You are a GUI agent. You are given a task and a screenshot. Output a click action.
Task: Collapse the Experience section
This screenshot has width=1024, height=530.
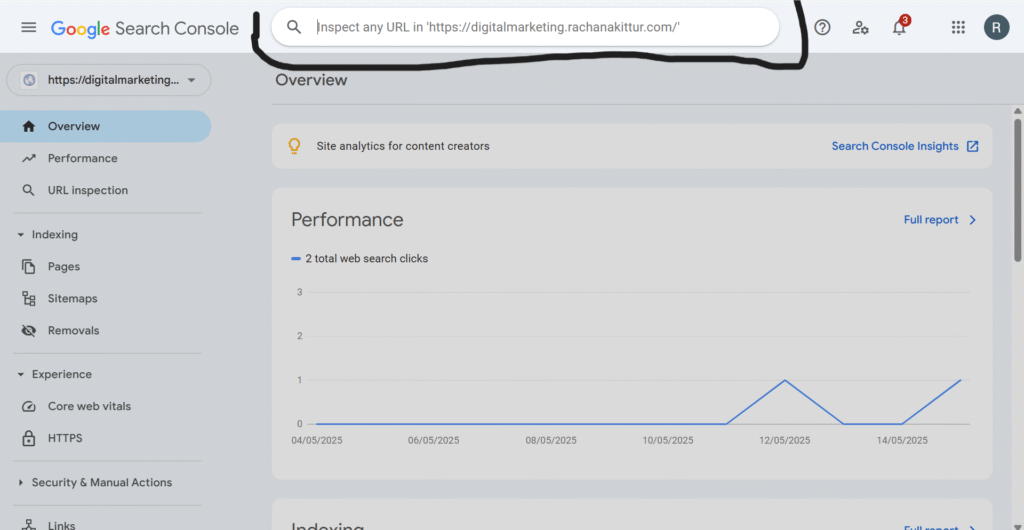pyautogui.click(x=20, y=375)
